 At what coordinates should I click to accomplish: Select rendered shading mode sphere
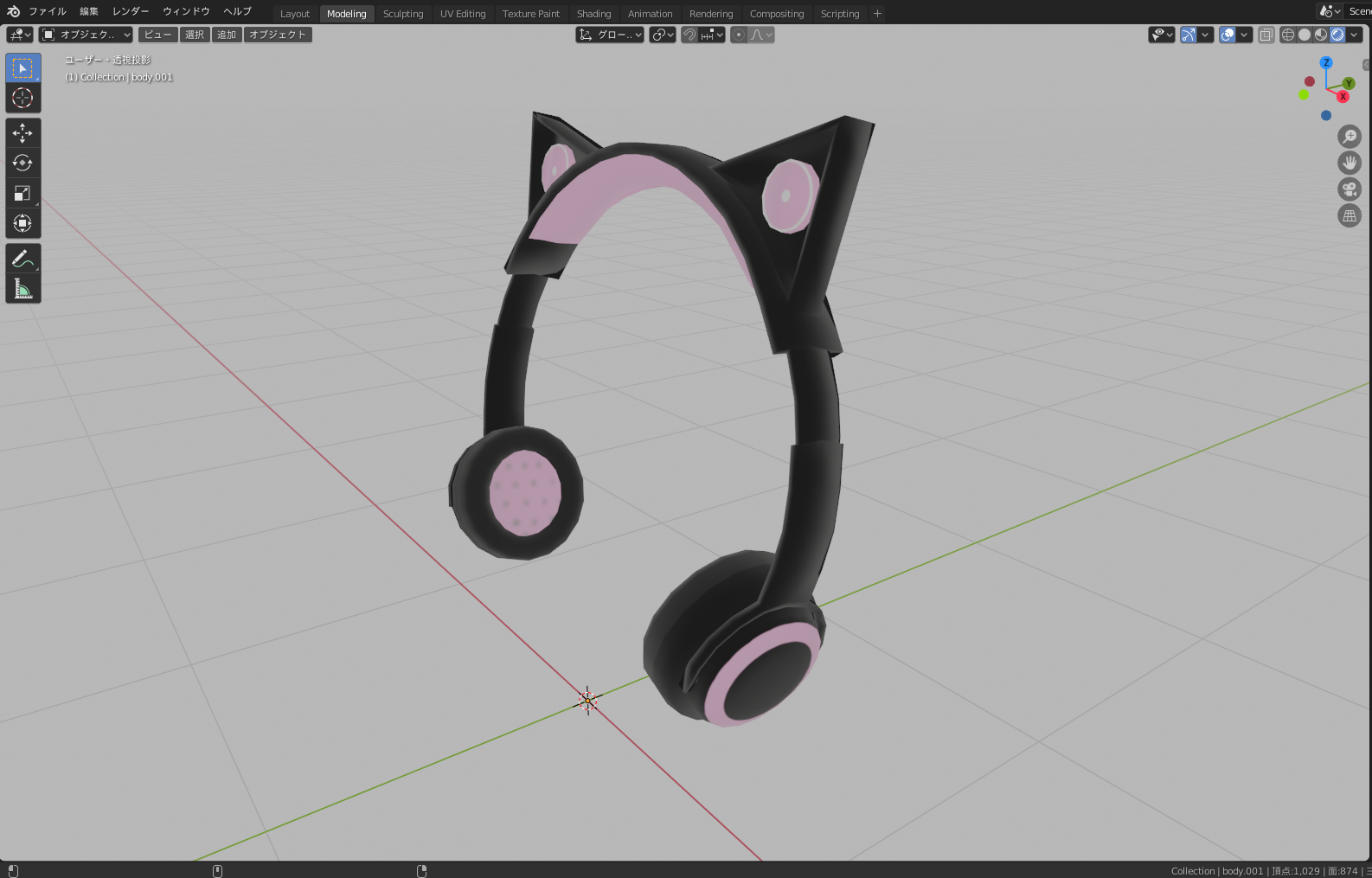click(x=1337, y=35)
